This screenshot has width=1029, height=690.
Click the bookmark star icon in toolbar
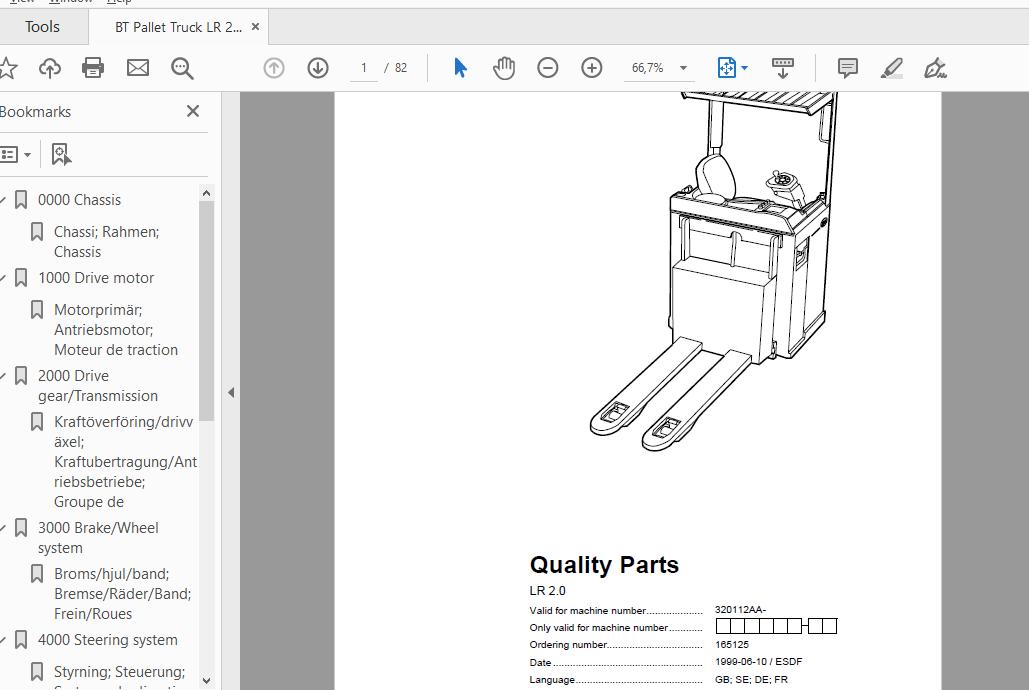pyautogui.click(x=7, y=68)
